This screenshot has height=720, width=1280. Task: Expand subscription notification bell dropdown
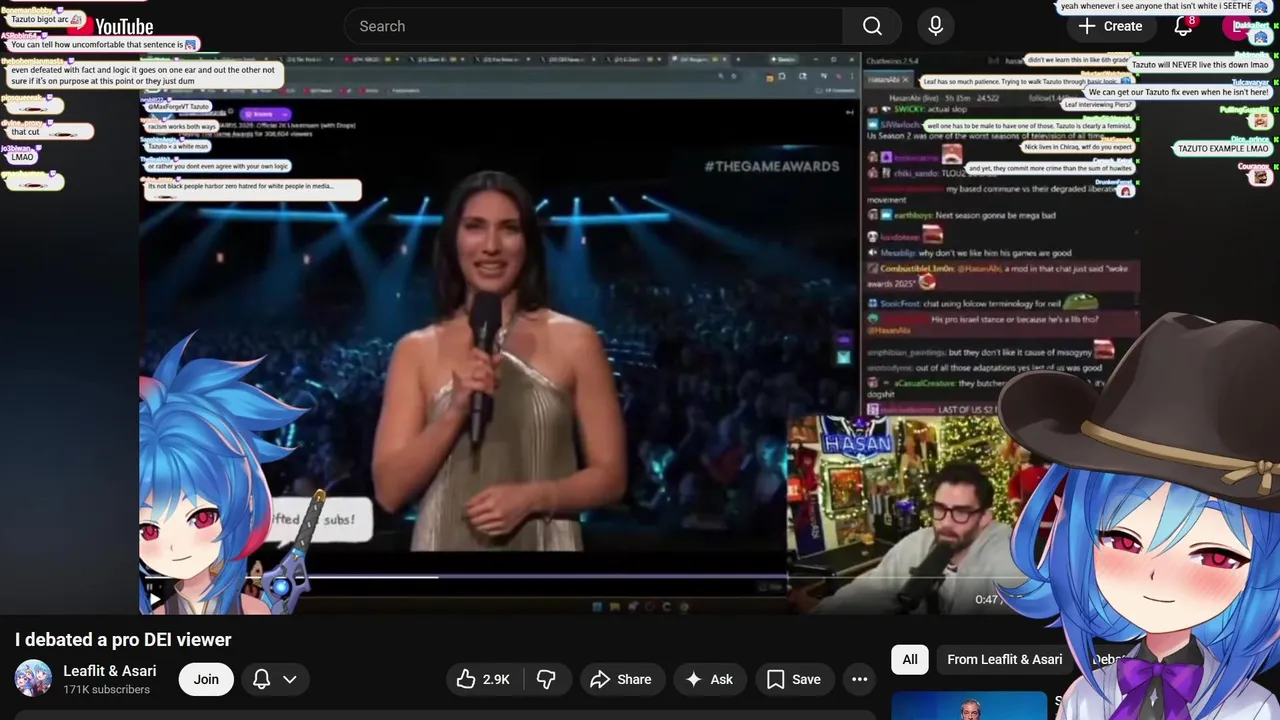tap(275, 679)
